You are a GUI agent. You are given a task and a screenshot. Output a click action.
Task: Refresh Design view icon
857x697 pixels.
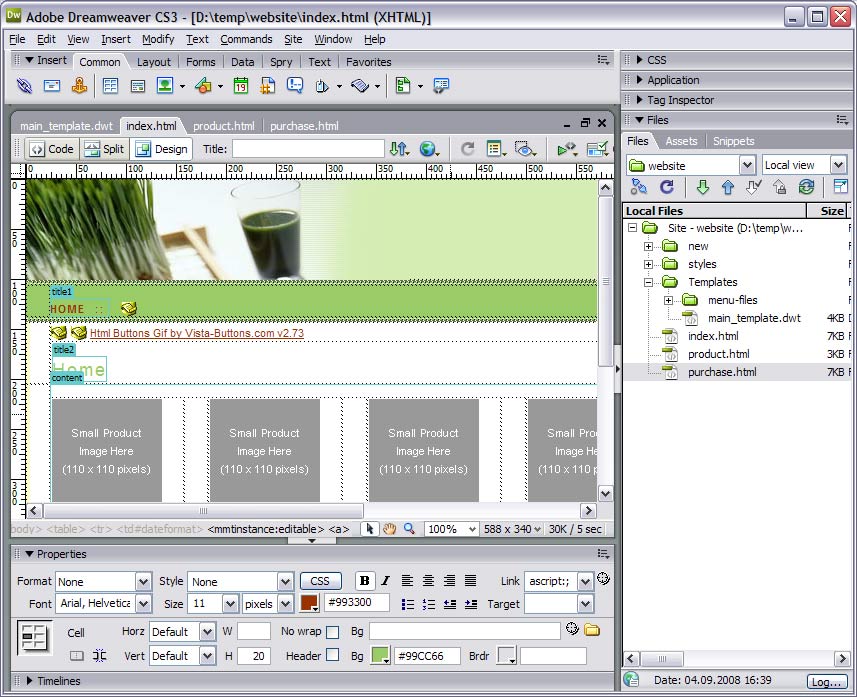pyautogui.click(x=467, y=149)
